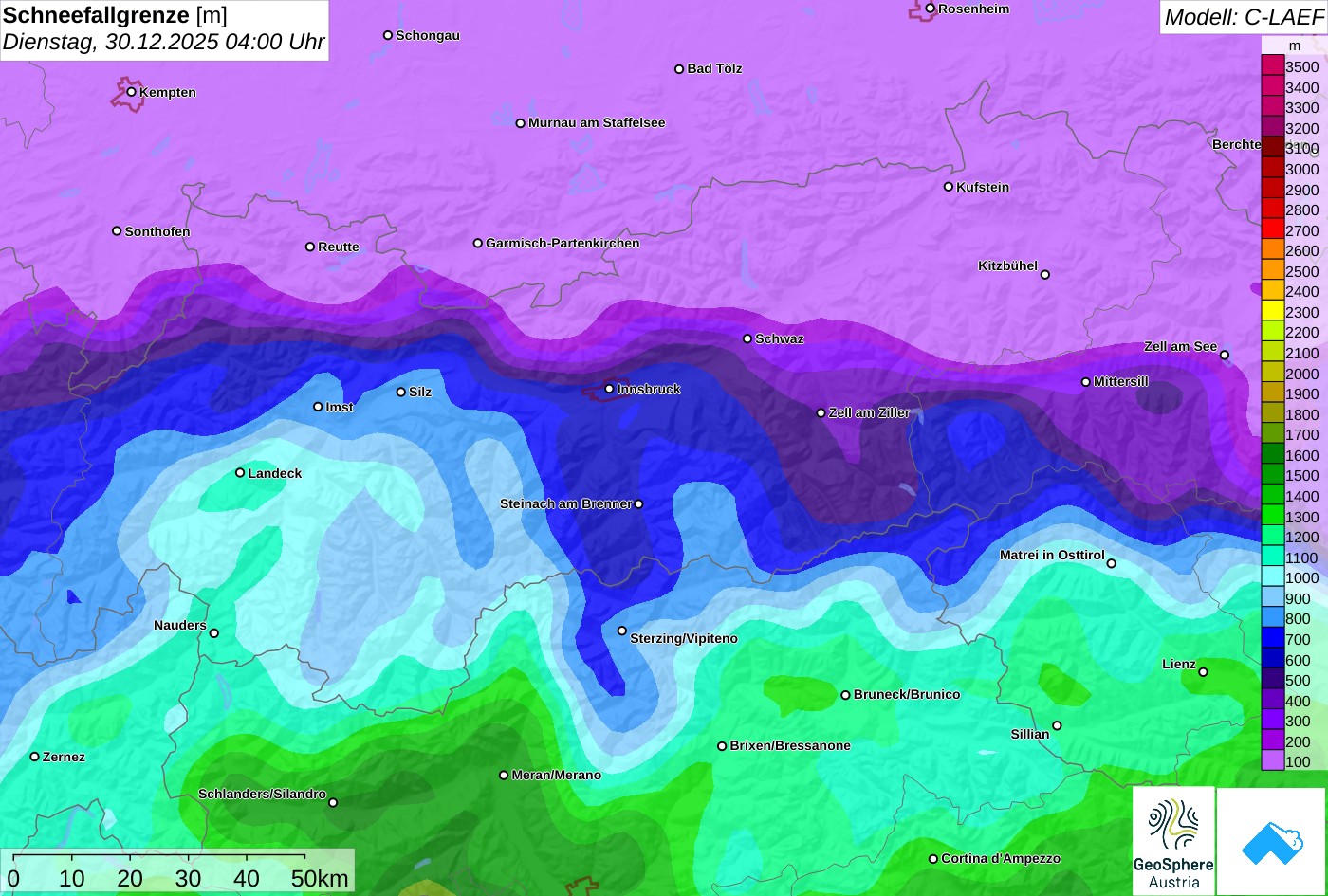Click the Schlanders/Silandro marker dot

tap(333, 803)
